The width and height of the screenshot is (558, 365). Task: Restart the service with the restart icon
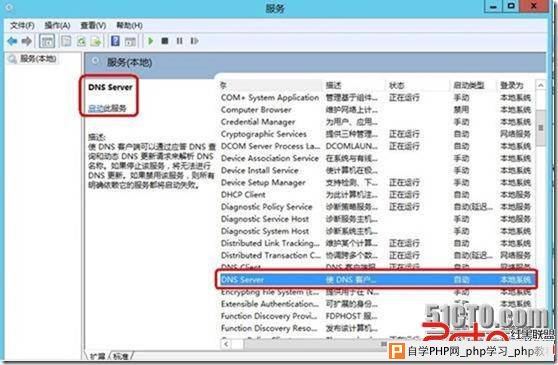(x=194, y=41)
